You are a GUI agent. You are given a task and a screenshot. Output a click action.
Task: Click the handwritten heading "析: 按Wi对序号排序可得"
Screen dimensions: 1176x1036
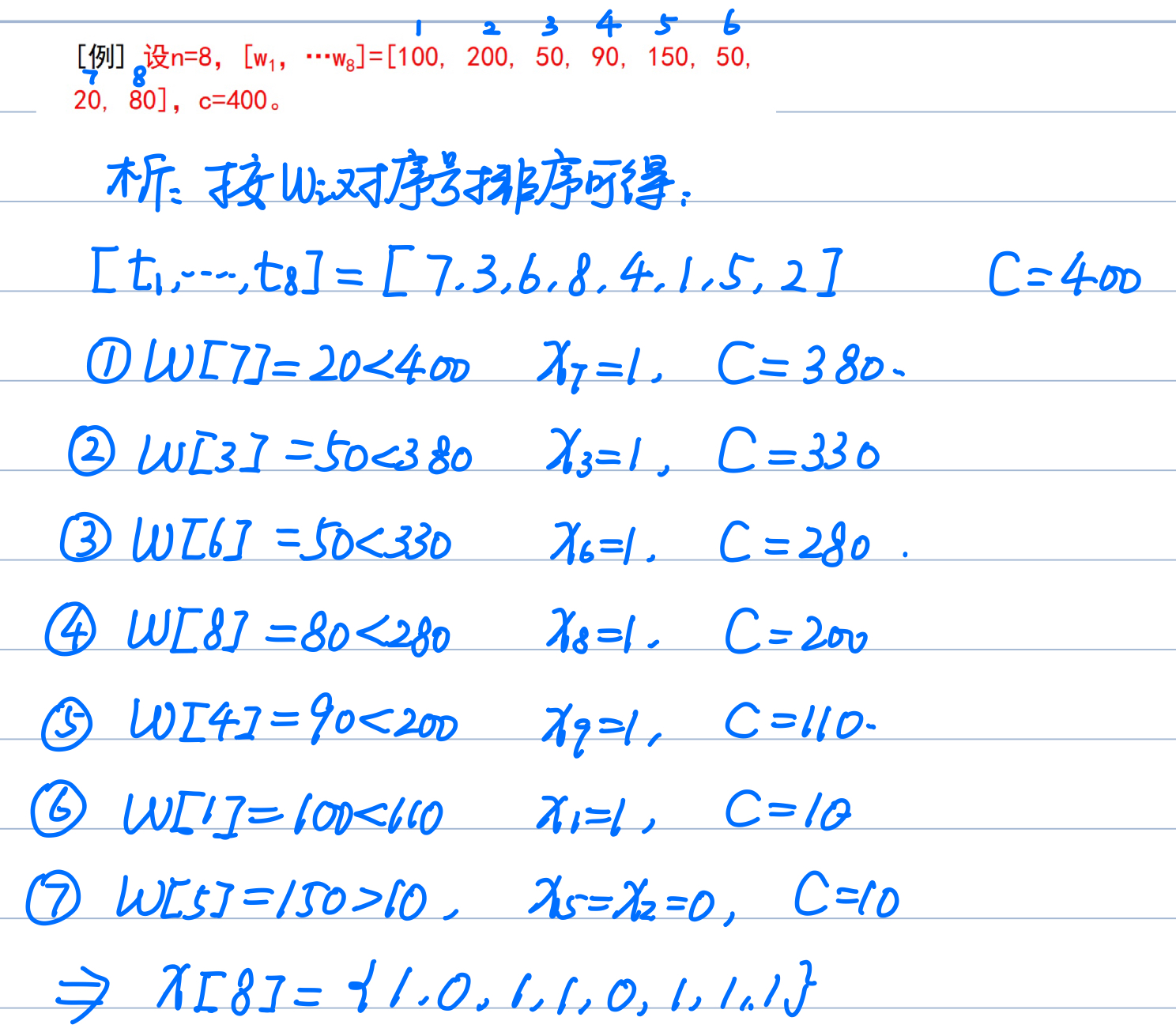coord(399,181)
